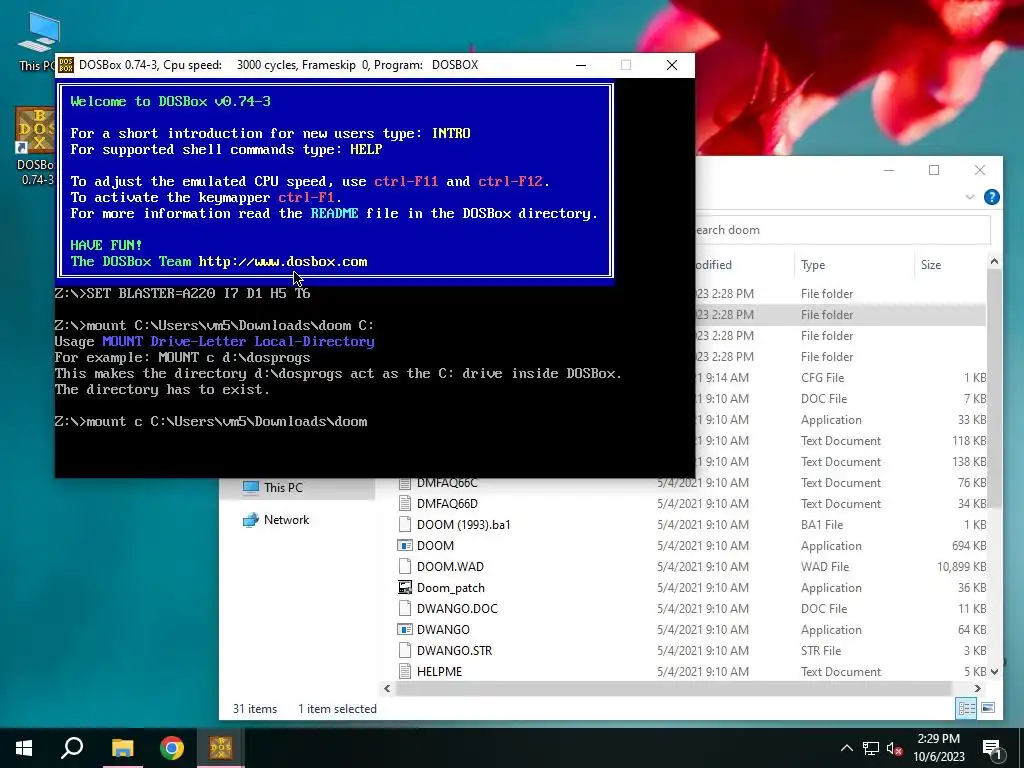Click the Explorer search doom field

click(842, 230)
